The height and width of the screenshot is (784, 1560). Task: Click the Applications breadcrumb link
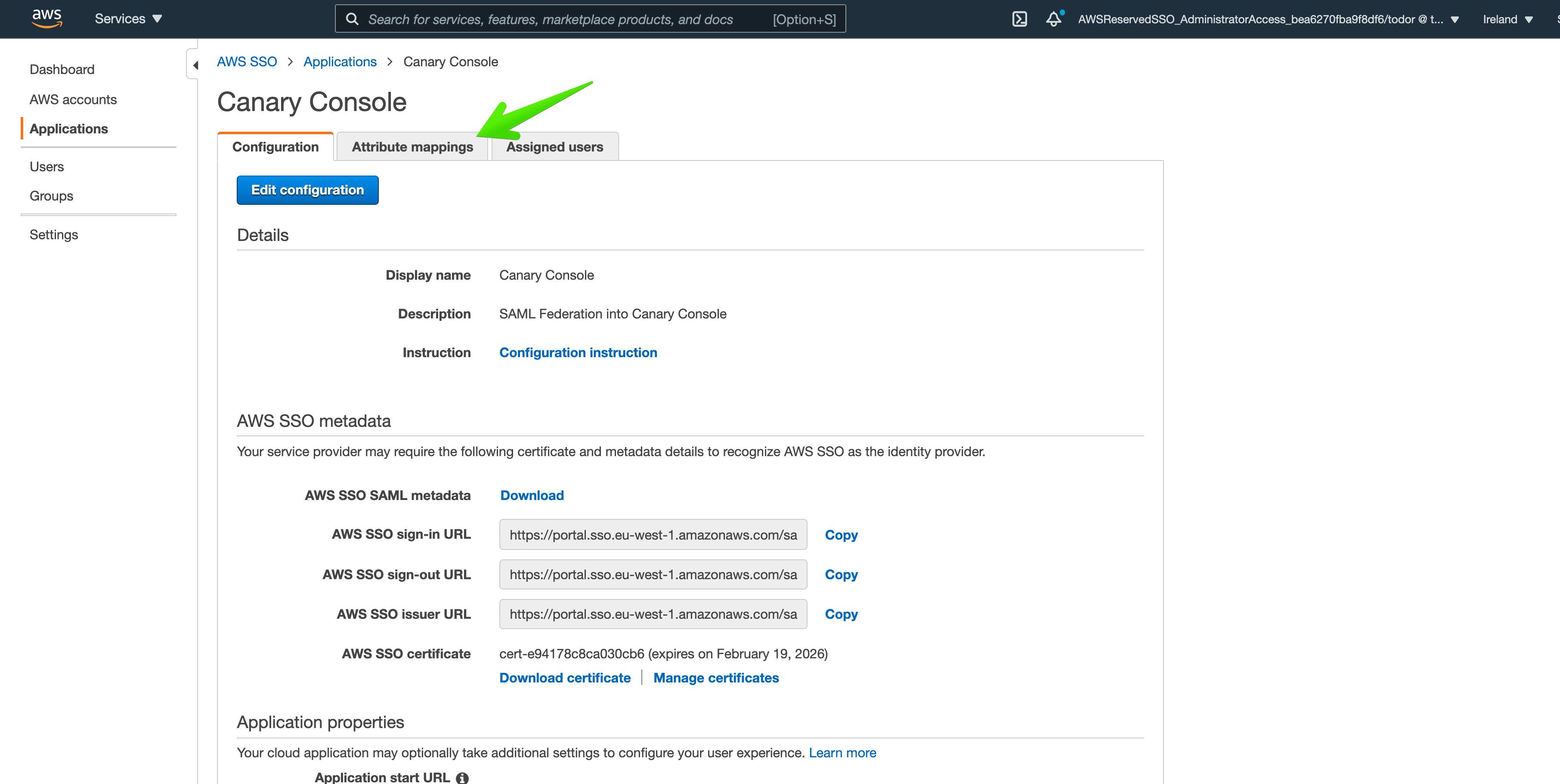[339, 62]
